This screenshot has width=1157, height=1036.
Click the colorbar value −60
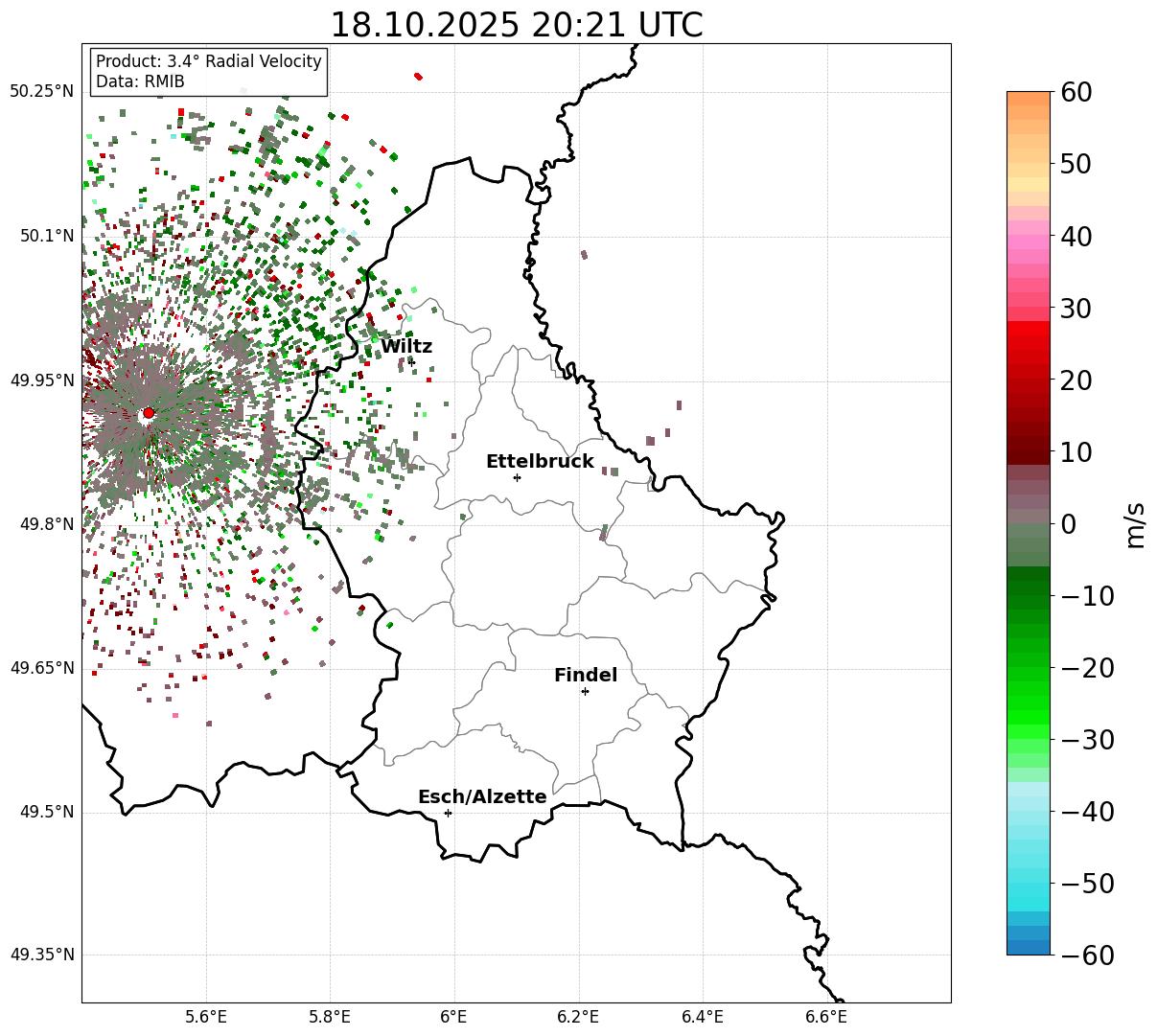(x=1087, y=955)
